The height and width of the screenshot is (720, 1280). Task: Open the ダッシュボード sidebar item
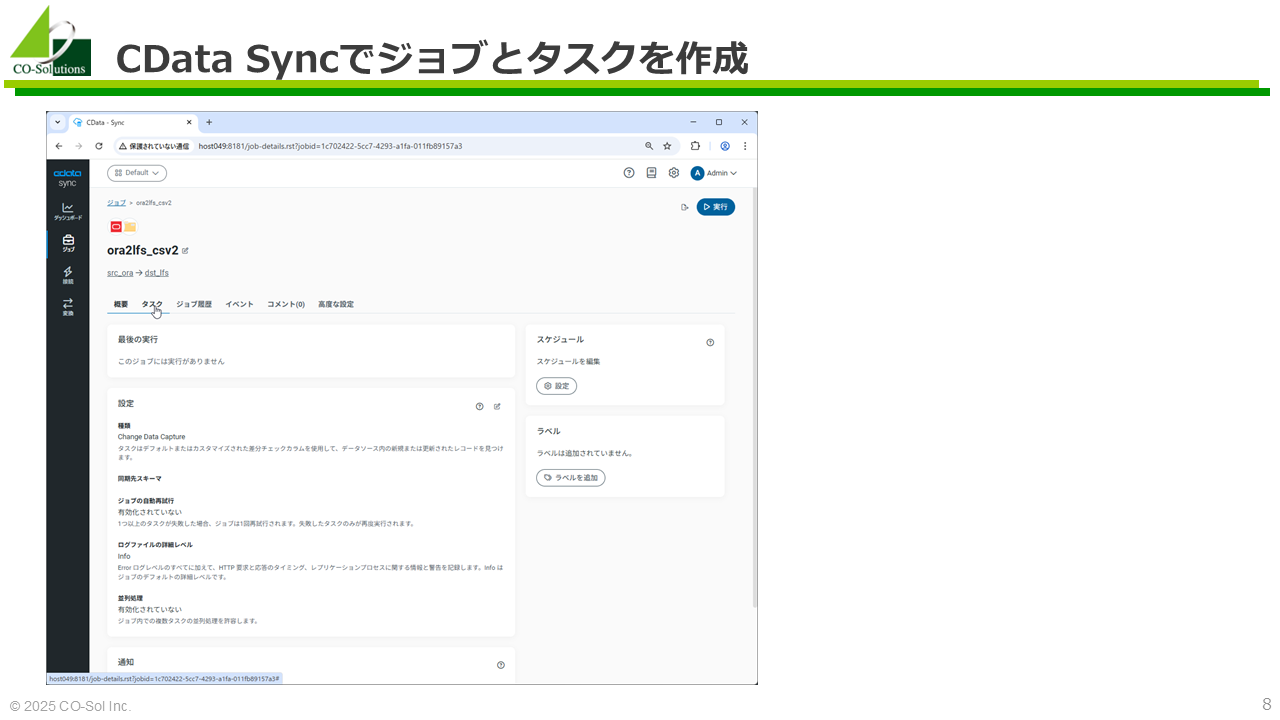click(x=68, y=211)
